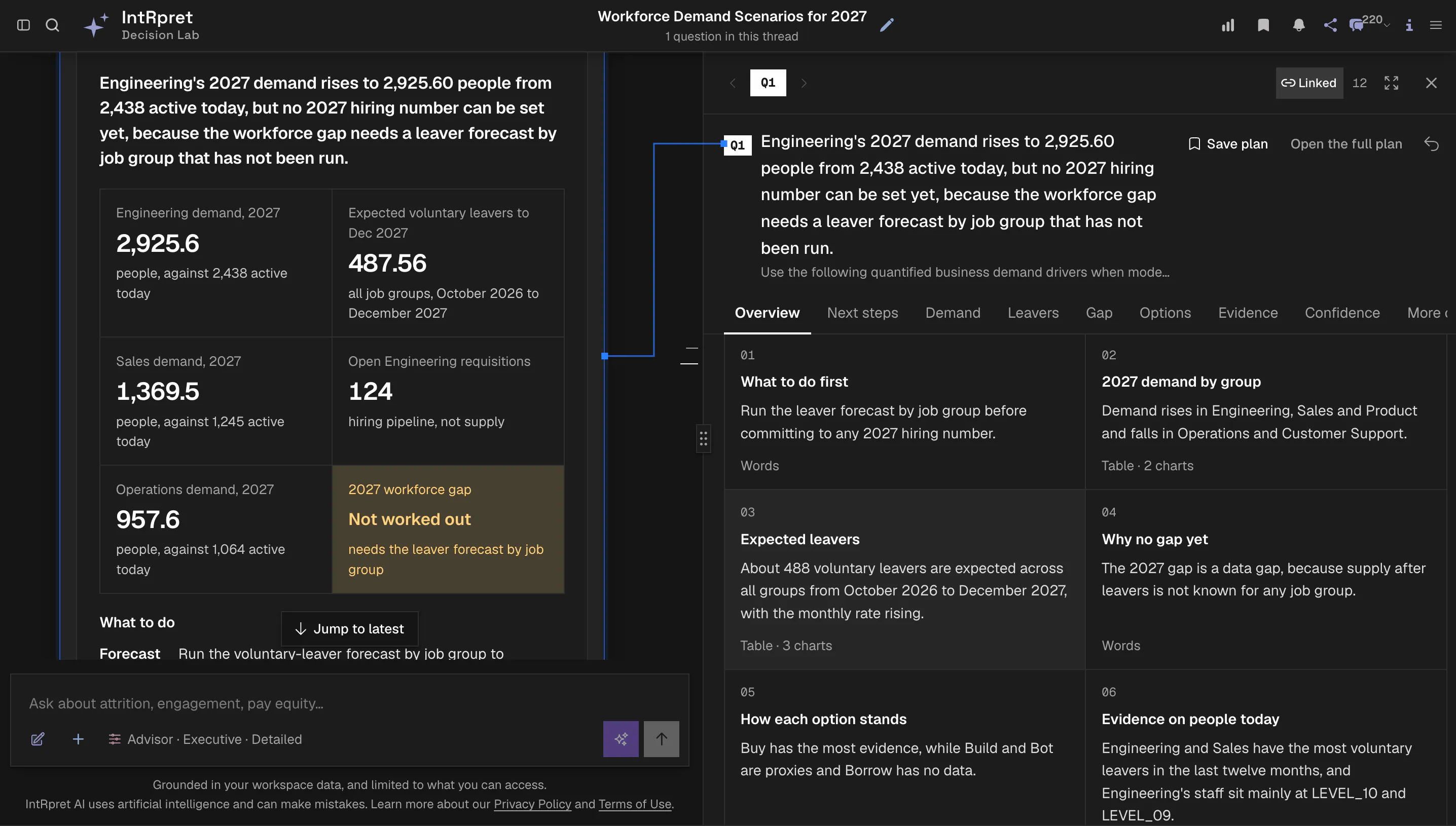Click the undo arrow beside Open the full plan
1456x826 pixels.
pos(1431,144)
